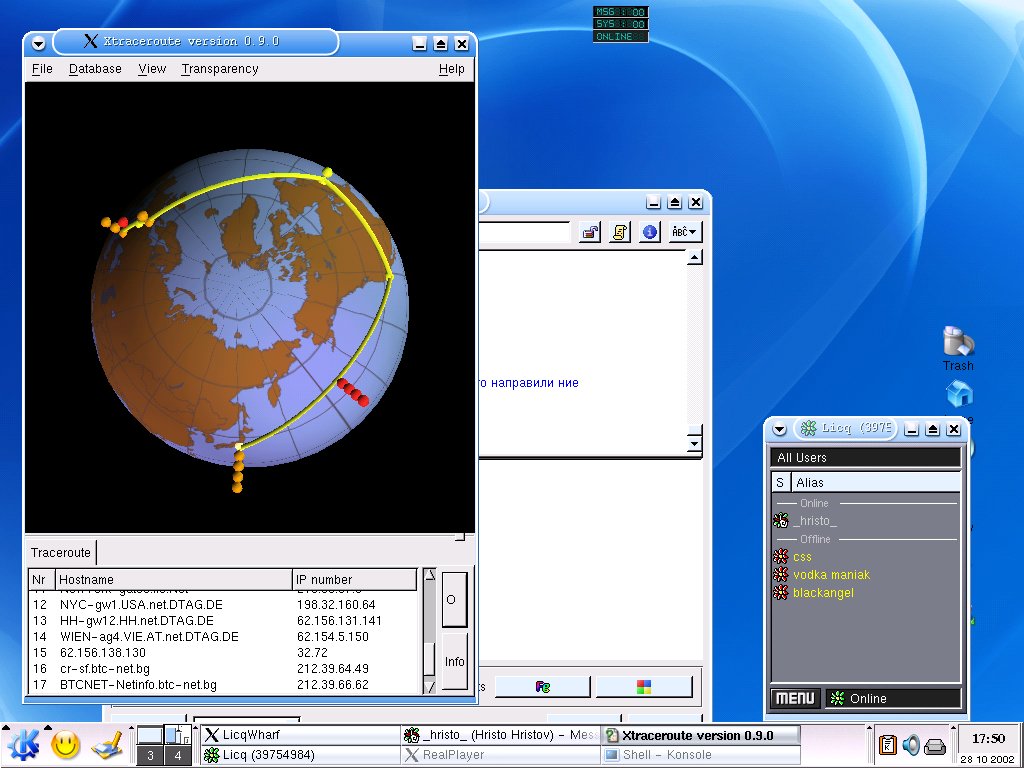The image size is (1024, 768).
Task: Click the clipboard icon in system tray
Action: pos(887,745)
